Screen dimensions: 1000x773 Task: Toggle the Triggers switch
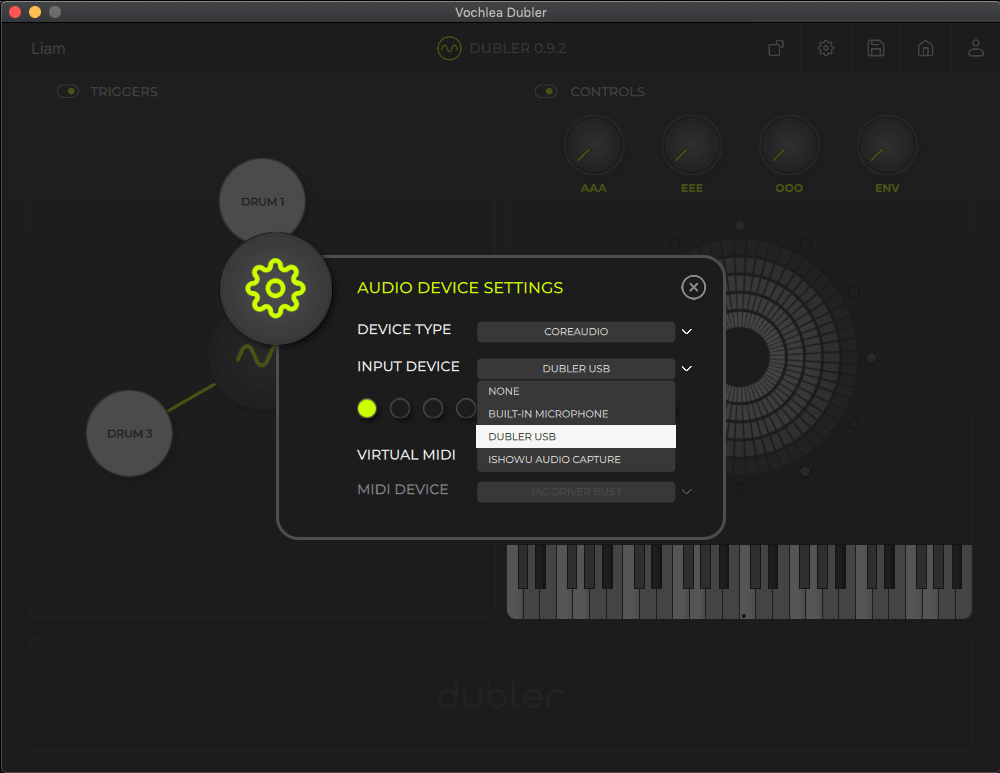[x=68, y=91]
